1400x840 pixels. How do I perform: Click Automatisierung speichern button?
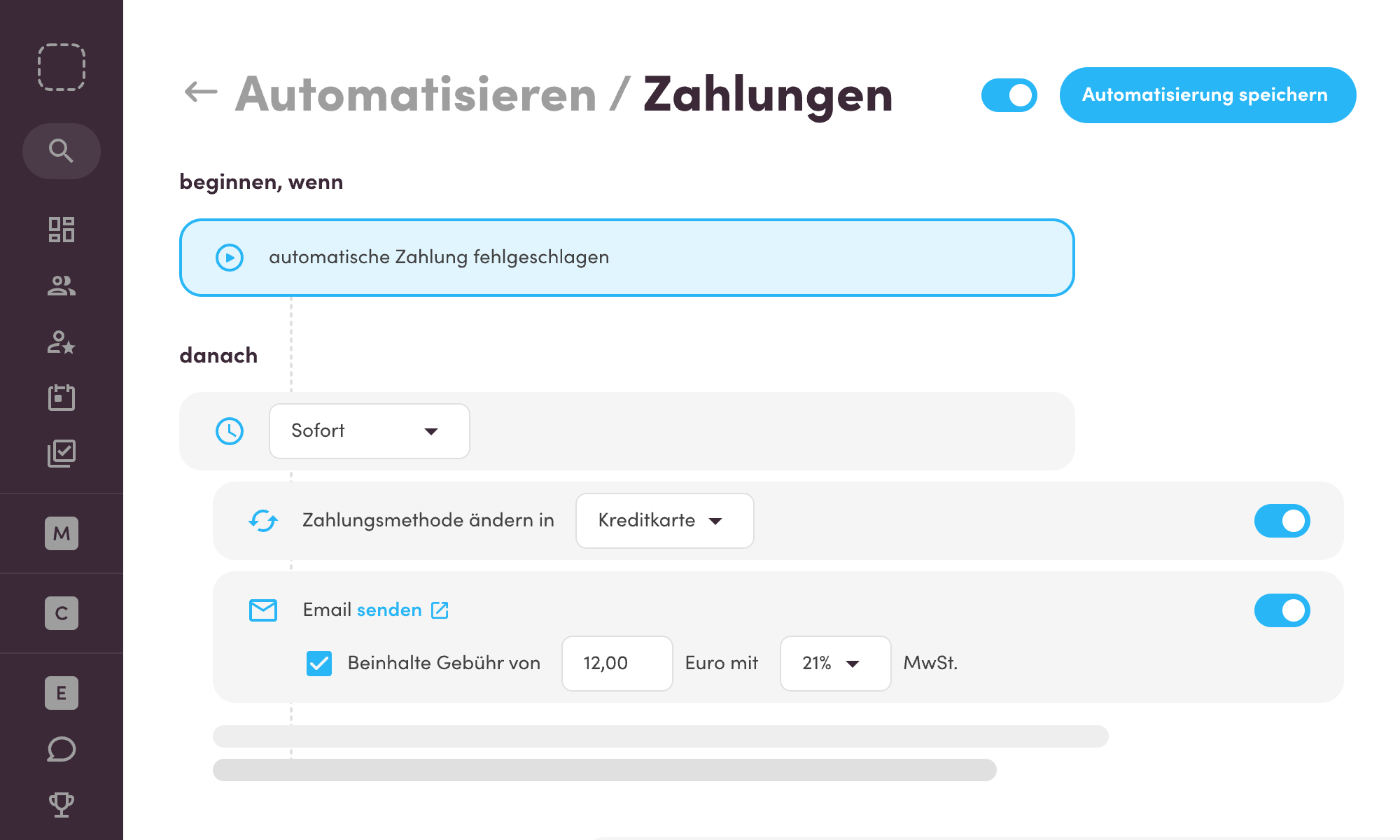tap(1207, 95)
